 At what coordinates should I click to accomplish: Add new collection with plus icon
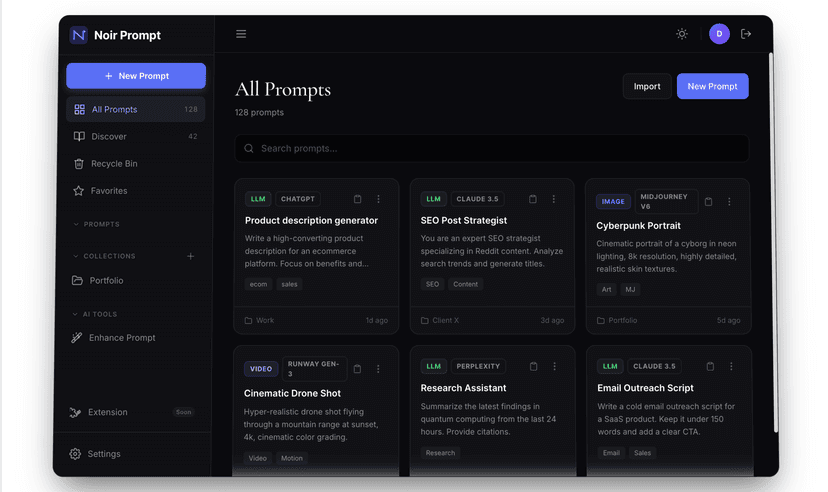[191, 256]
